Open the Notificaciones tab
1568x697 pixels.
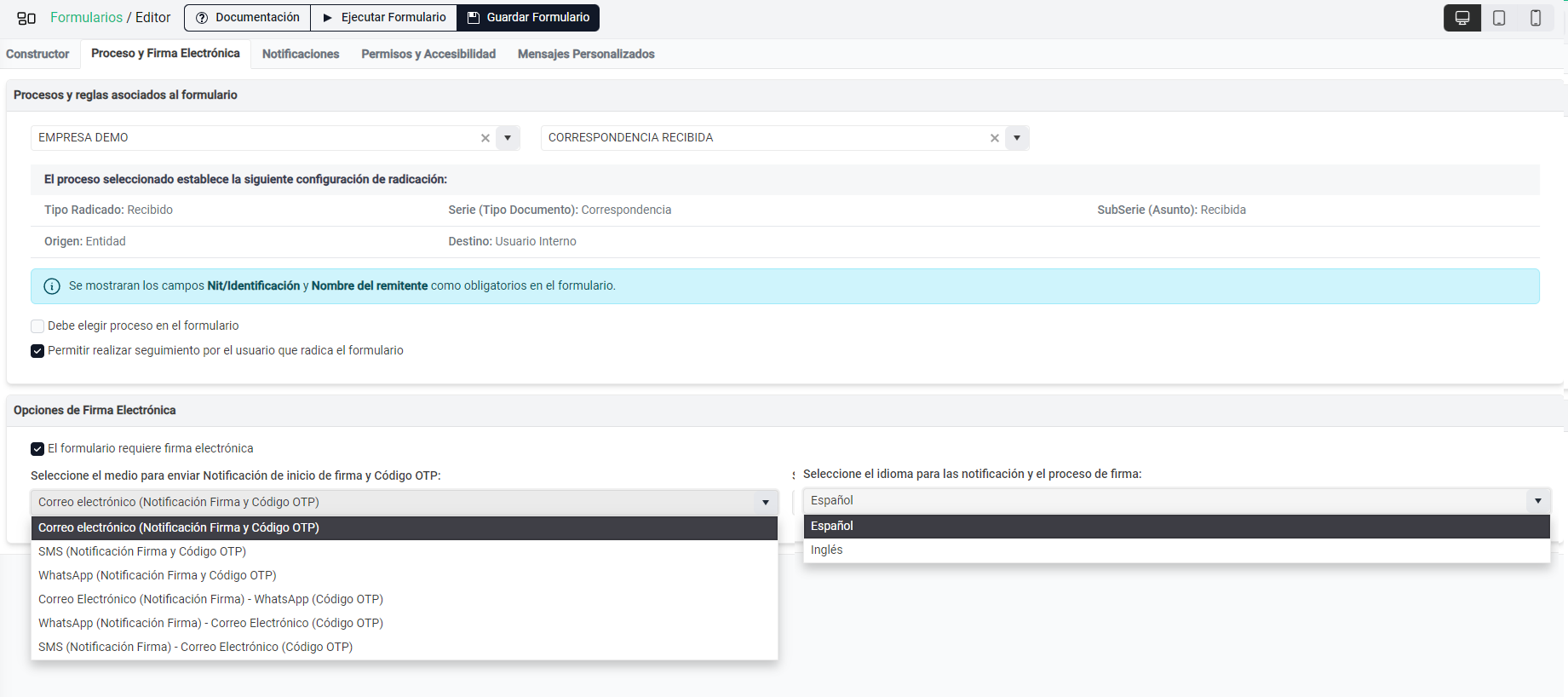coord(301,54)
